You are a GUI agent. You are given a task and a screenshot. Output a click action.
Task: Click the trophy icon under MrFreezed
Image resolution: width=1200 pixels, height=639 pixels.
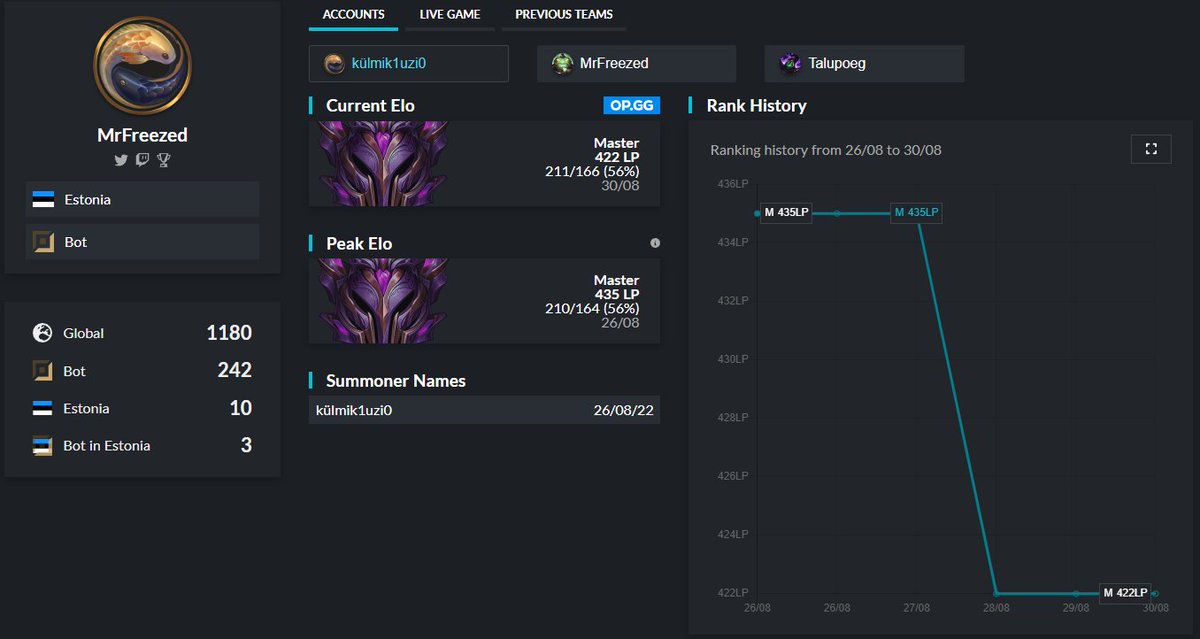pyautogui.click(x=163, y=160)
